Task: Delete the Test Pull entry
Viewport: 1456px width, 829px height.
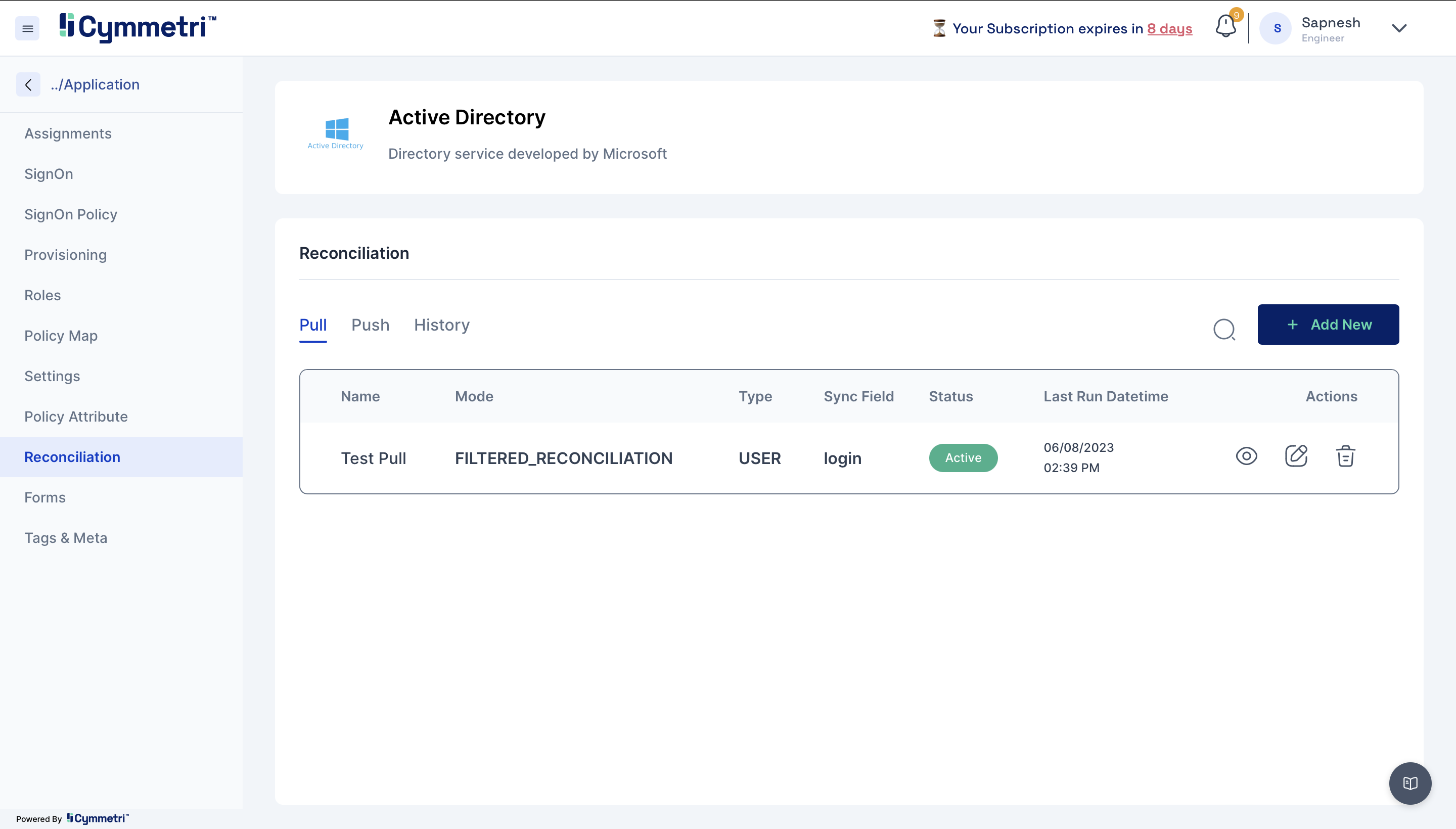Action: point(1345,456)
